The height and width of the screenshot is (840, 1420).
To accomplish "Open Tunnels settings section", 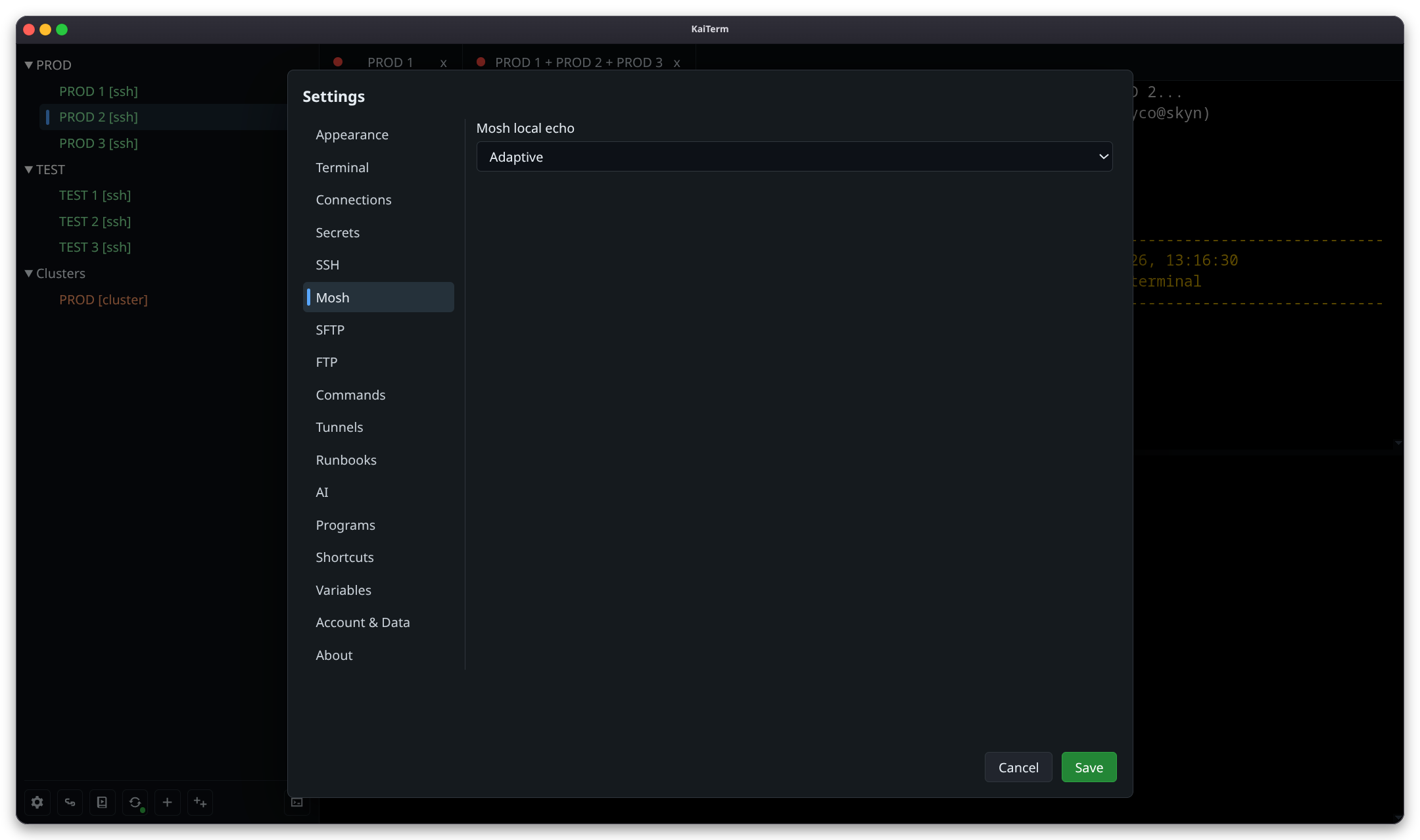I will (x=378, y=427).
